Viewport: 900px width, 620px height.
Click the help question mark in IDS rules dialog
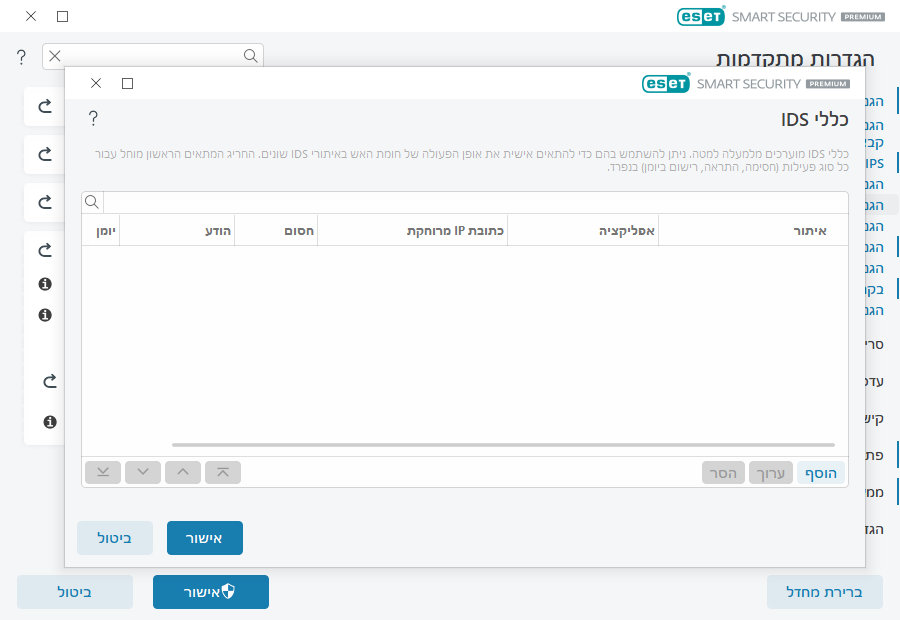93,119
